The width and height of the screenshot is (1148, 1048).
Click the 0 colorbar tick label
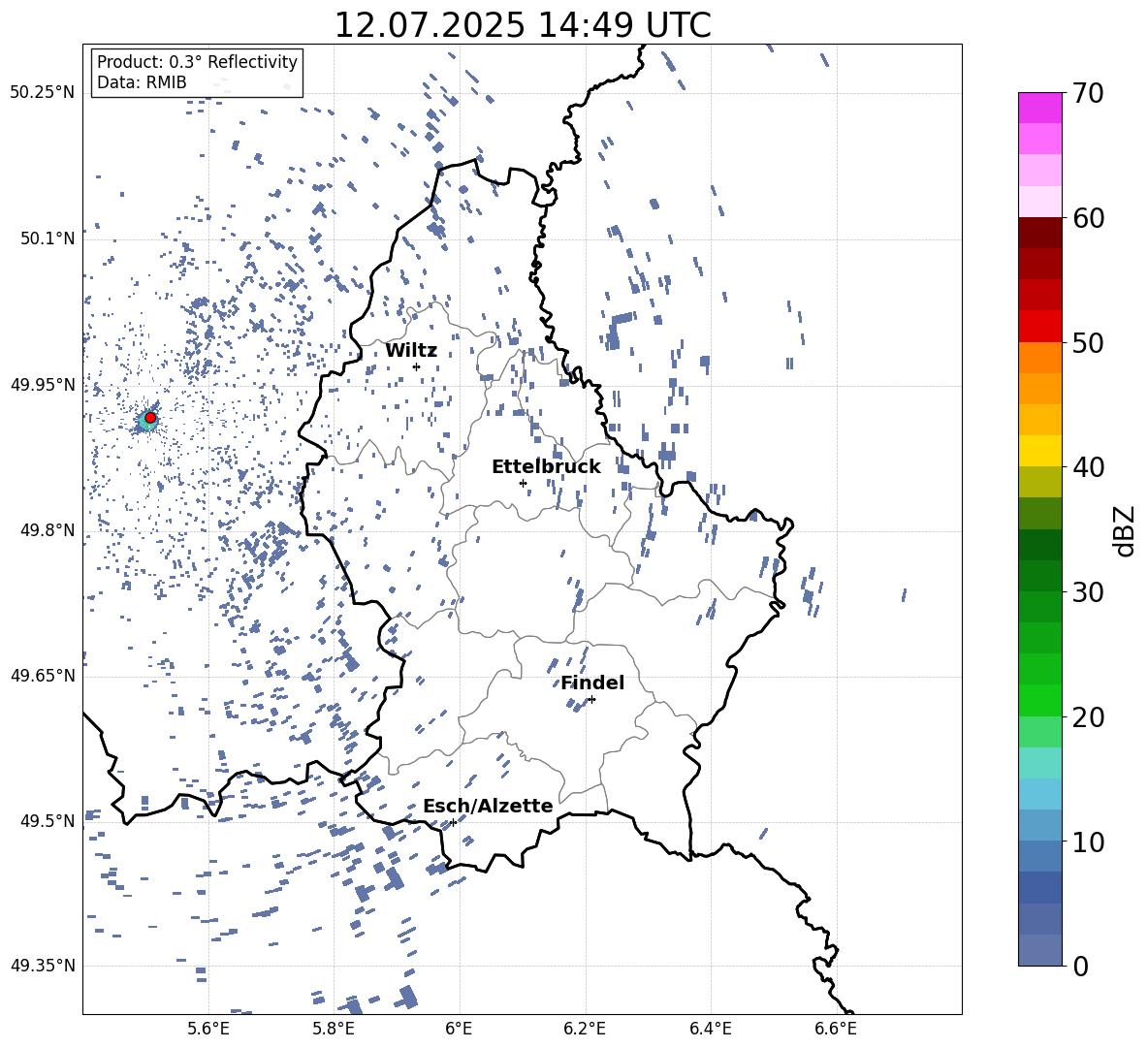[1080, 966]
